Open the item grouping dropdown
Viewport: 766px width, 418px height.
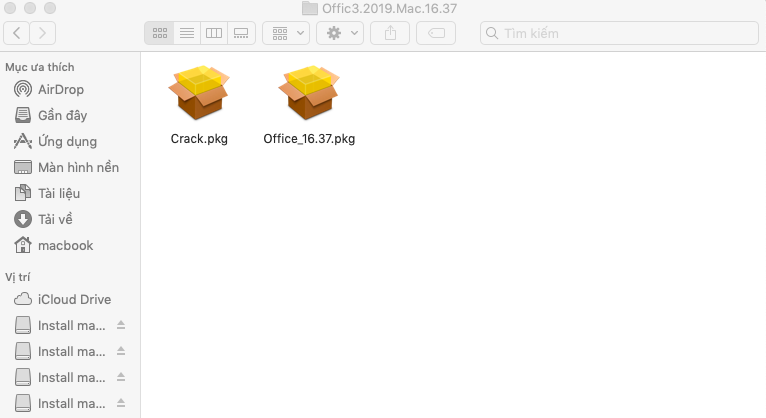tap(286, 33)
